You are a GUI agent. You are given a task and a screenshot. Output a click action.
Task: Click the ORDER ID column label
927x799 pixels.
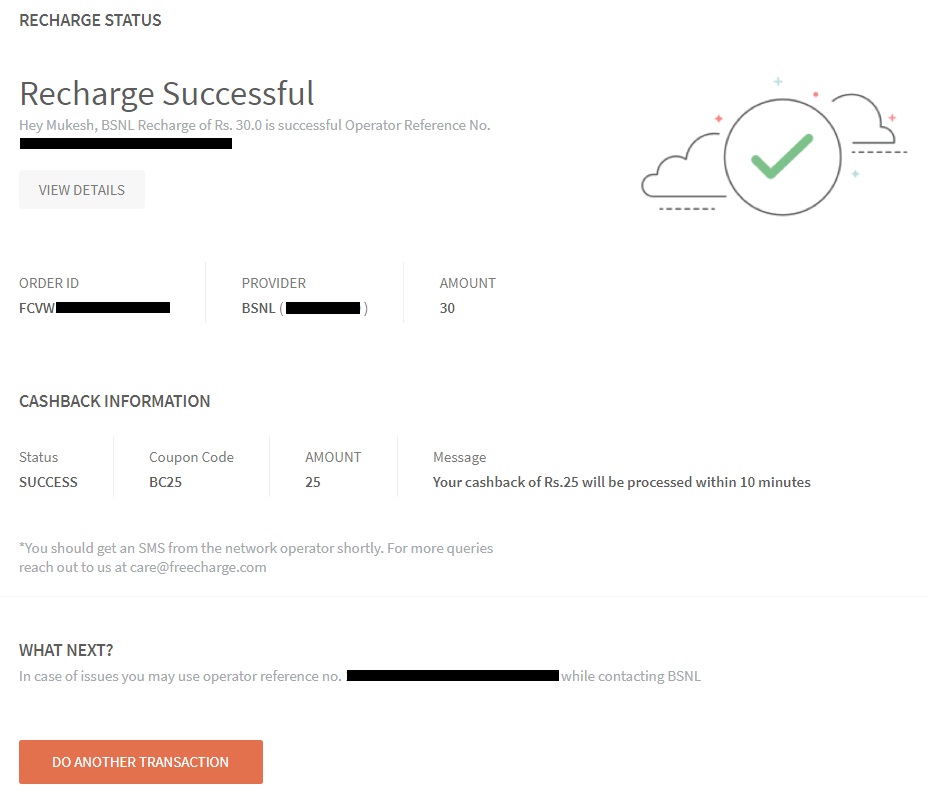coord(49,283)
